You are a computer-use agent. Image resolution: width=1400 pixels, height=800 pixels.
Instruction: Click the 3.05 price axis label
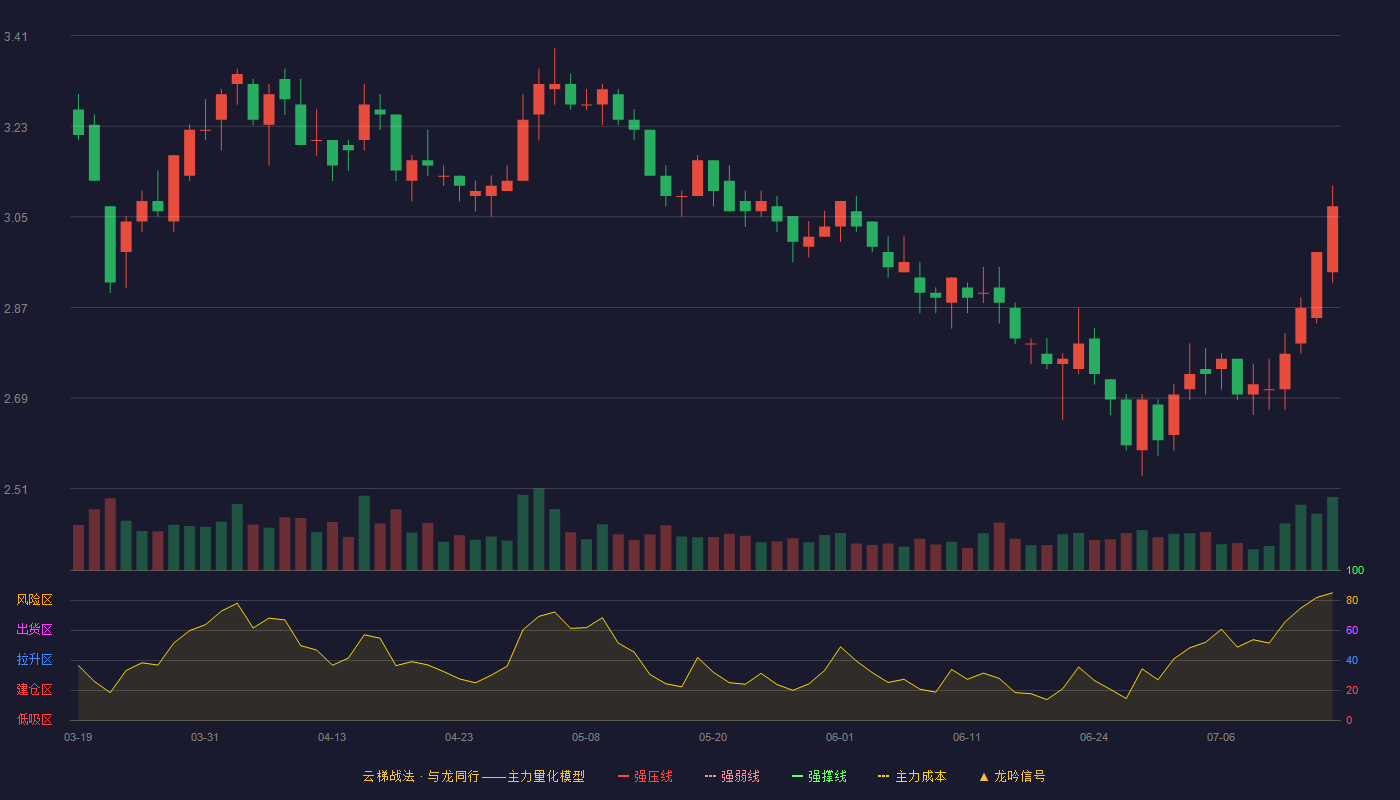tap(16, 218)
